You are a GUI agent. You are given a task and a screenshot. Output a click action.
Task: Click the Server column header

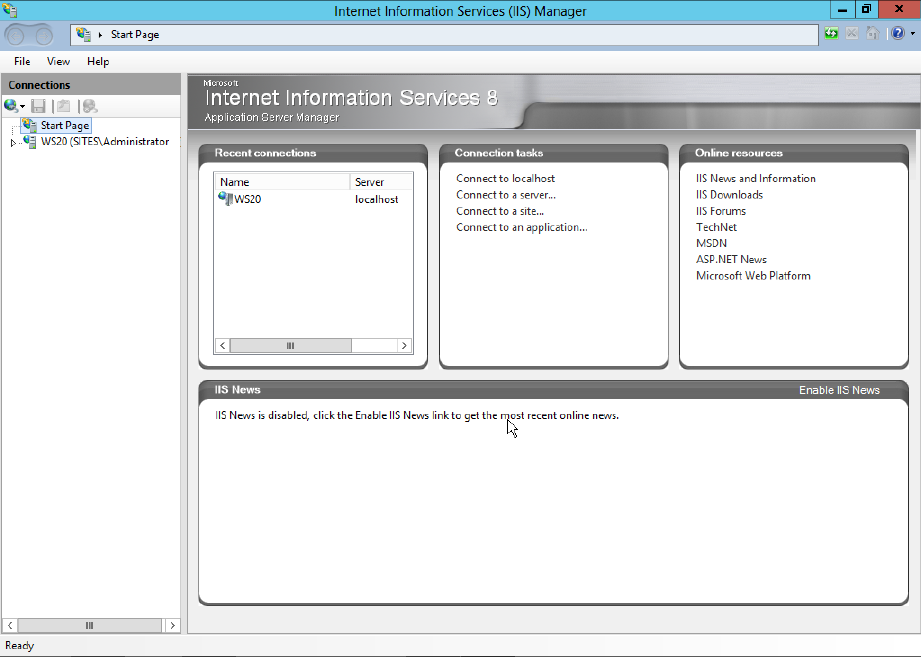381,182
